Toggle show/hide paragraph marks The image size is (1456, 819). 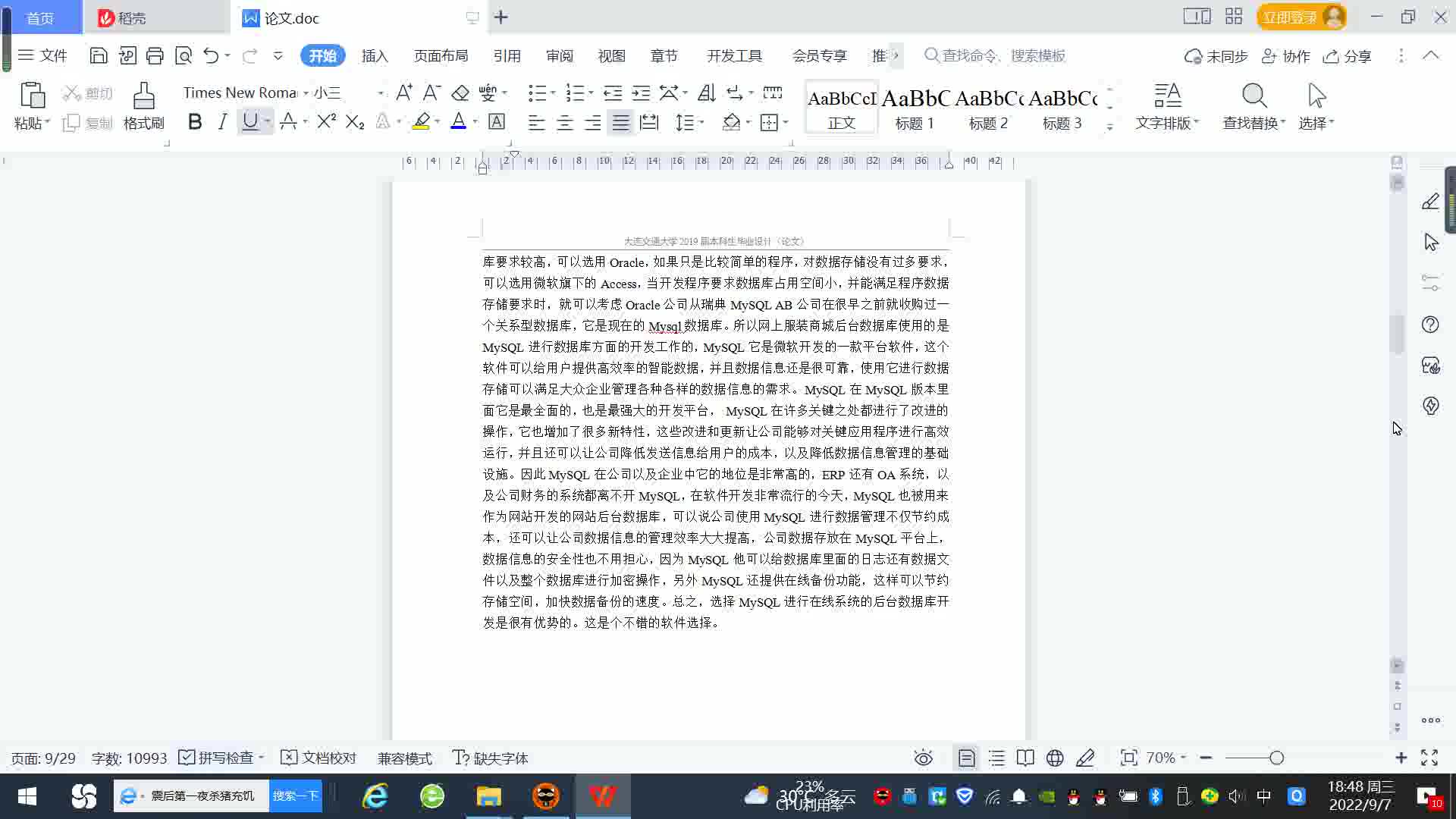(x=734, y=93)
